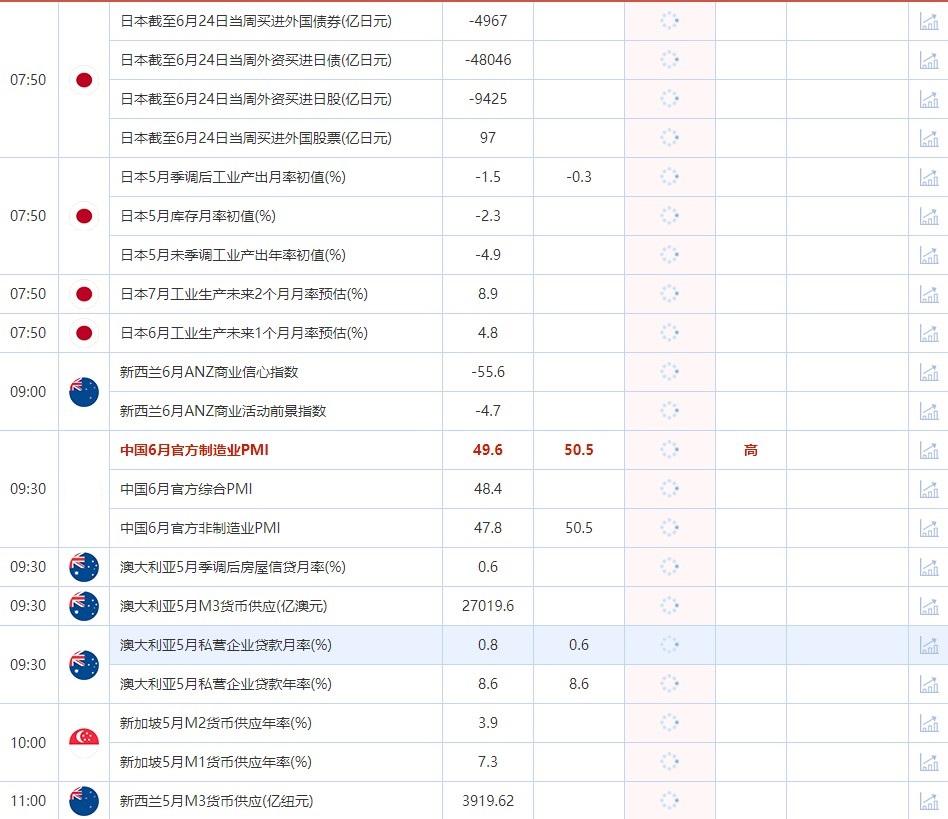This screenshot has height=819, width=948.
Task: Open chart for 新加坡5月M2货币供应年率
Action: coord(928,722)
